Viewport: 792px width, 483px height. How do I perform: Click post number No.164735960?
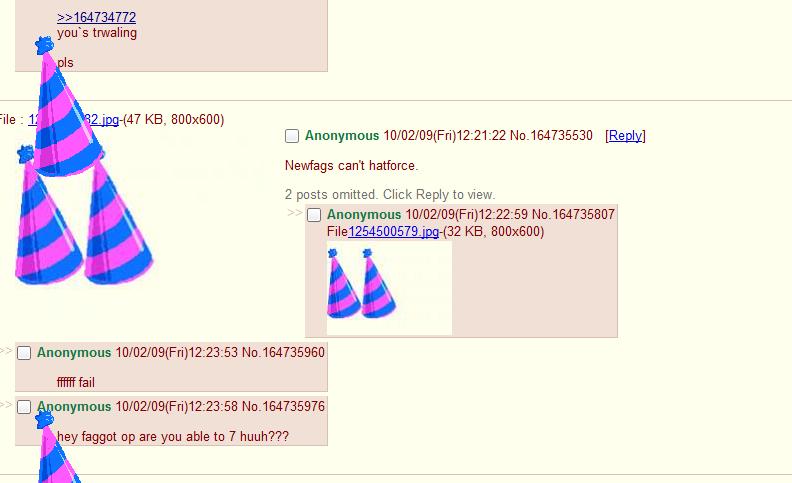[x=283, y=352]
